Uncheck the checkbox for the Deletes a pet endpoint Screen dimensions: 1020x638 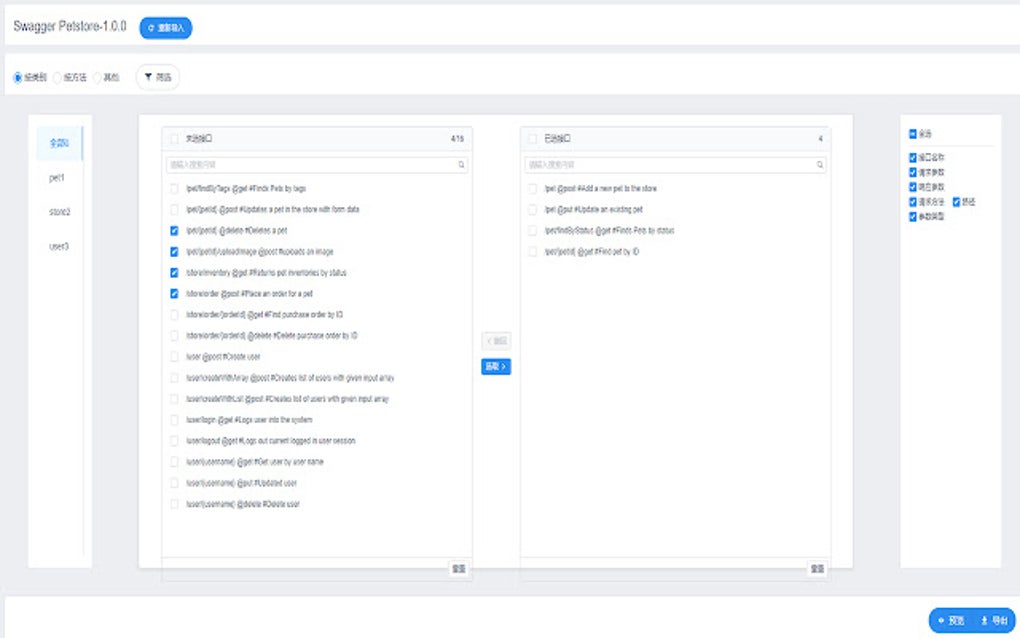172,230
